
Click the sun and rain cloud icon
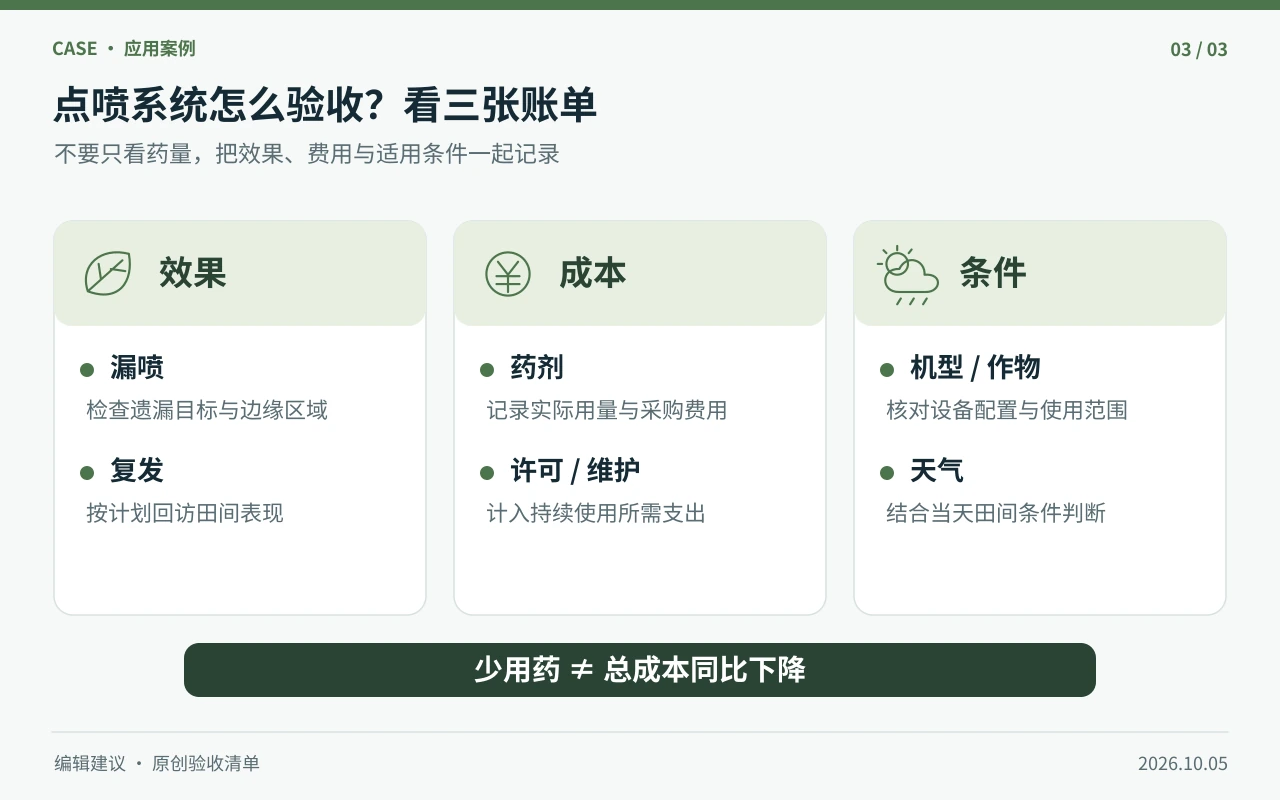click(908, 275)
